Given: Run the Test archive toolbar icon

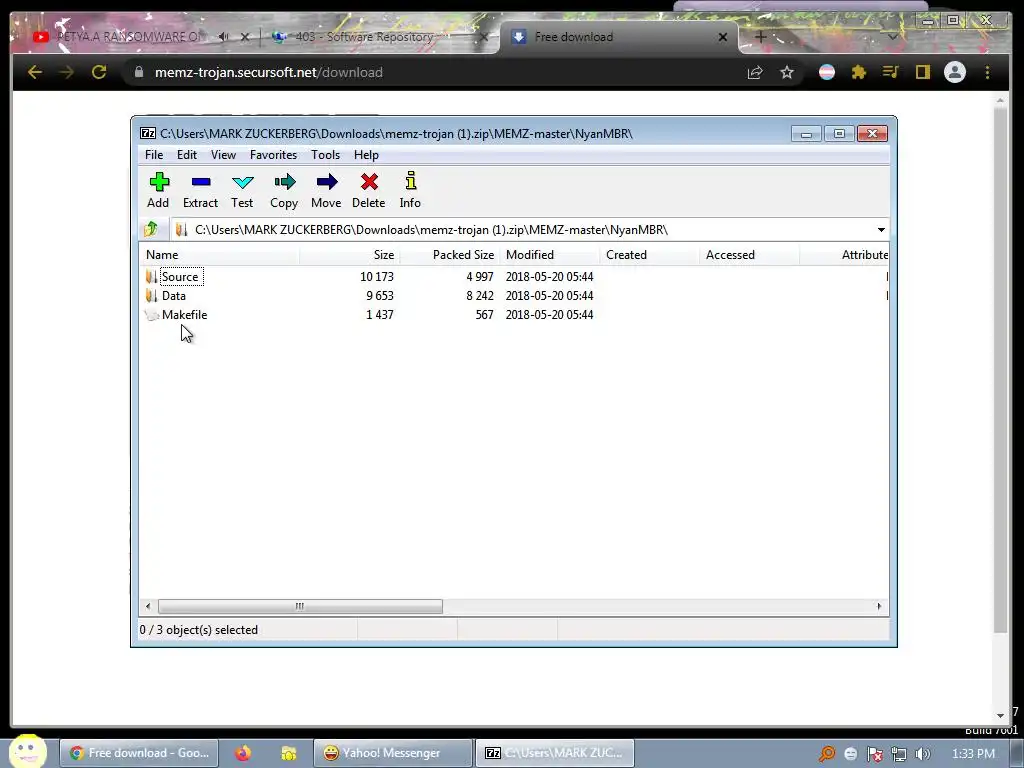Looking at the screenshot, I should point(242,190).
